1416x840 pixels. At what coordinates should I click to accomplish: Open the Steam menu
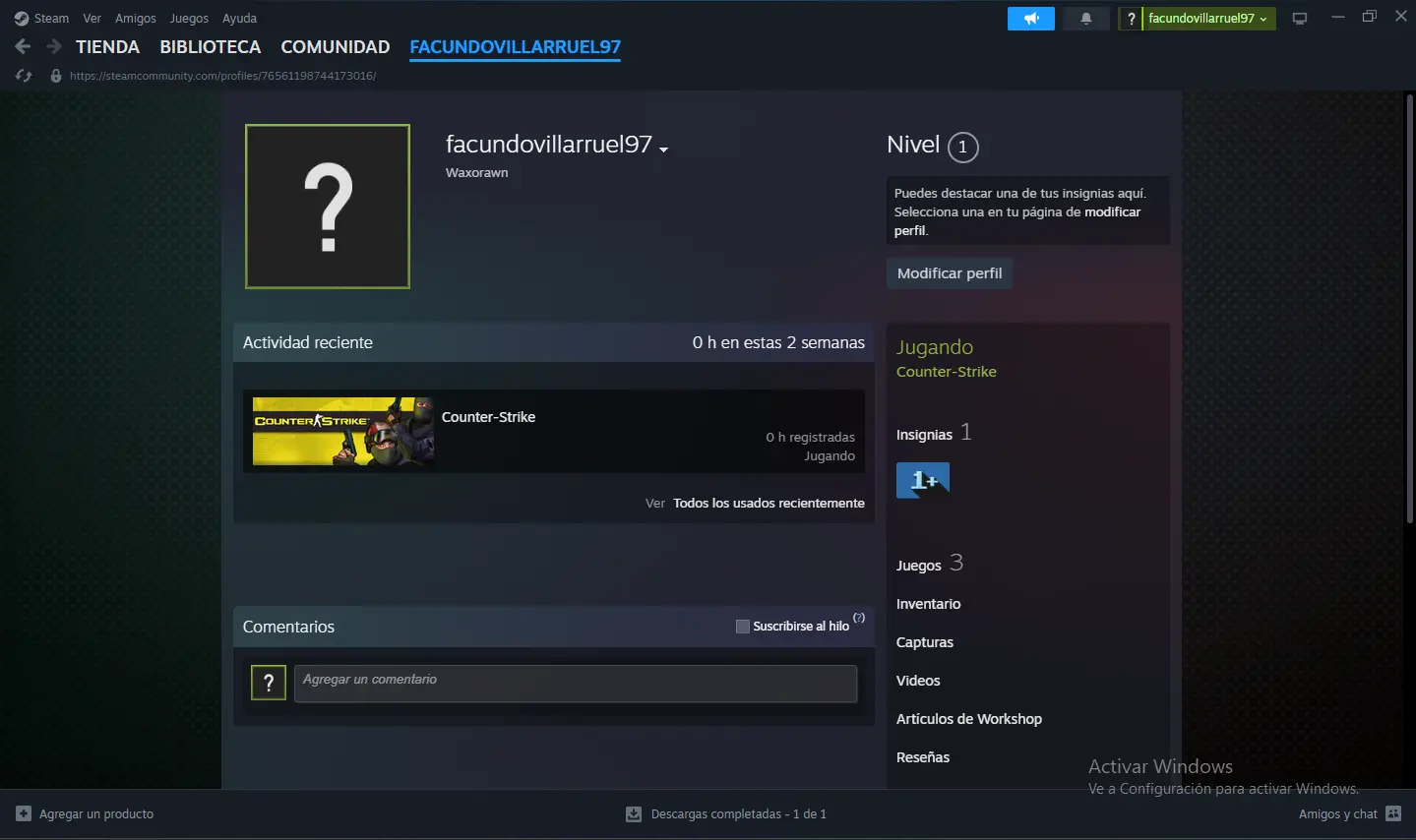click(51, 19)
